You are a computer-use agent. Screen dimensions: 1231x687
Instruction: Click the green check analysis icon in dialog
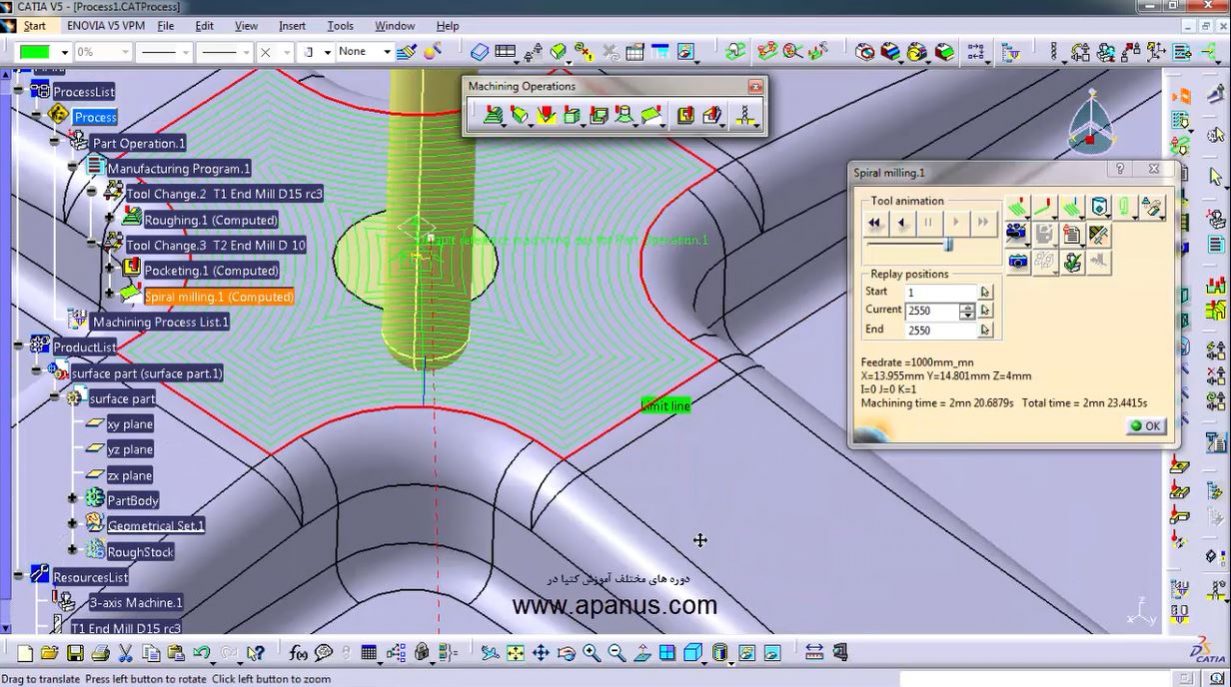[x=1072, y=262]
